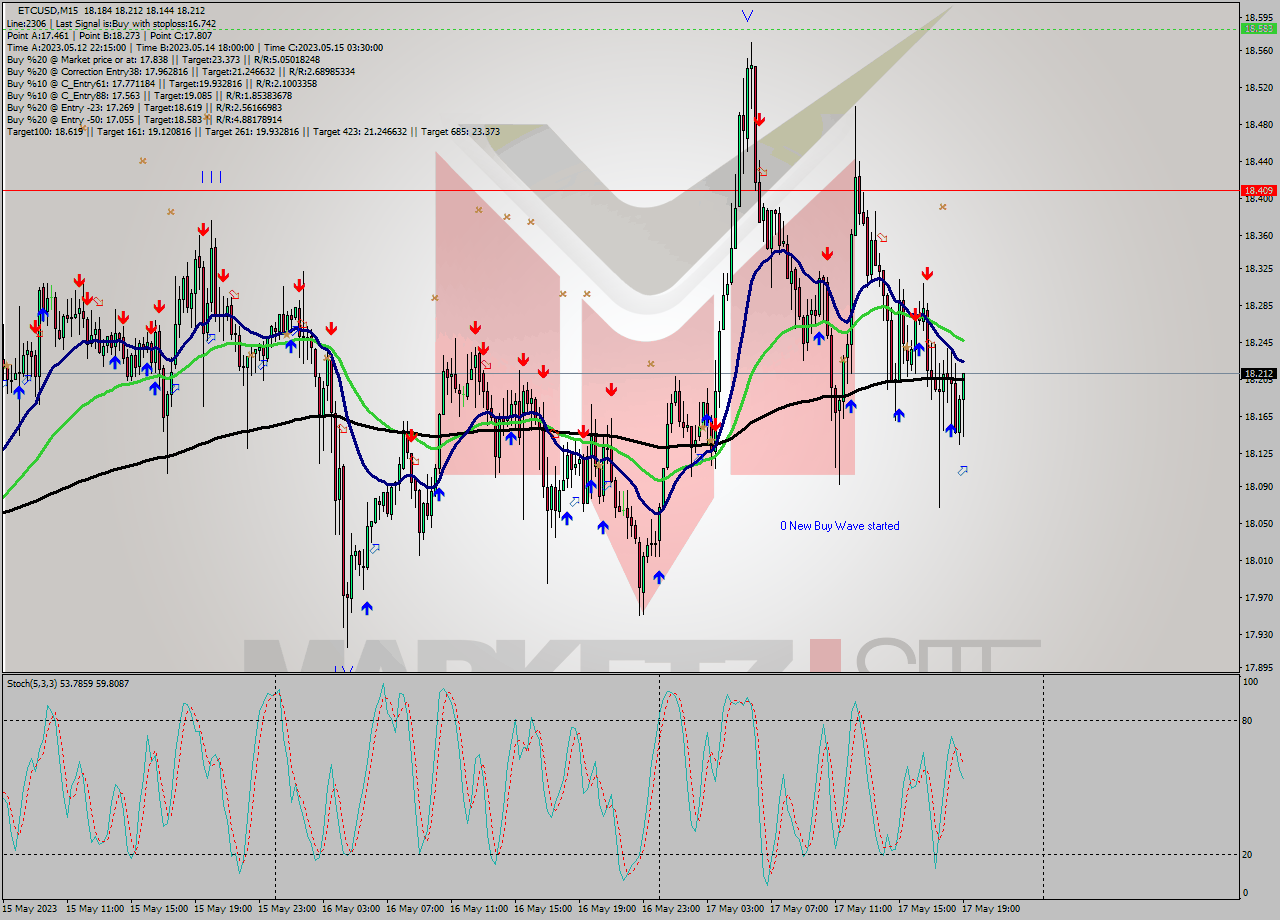Click the 17.930 price axis label

point(1258,634)
